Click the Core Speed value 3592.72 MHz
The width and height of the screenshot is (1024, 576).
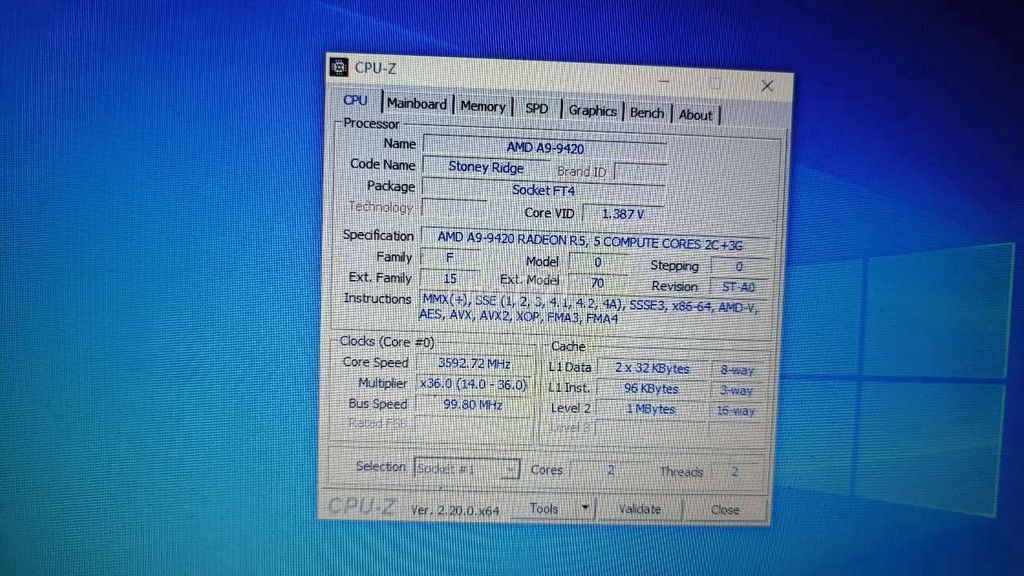tap(474, 364)
